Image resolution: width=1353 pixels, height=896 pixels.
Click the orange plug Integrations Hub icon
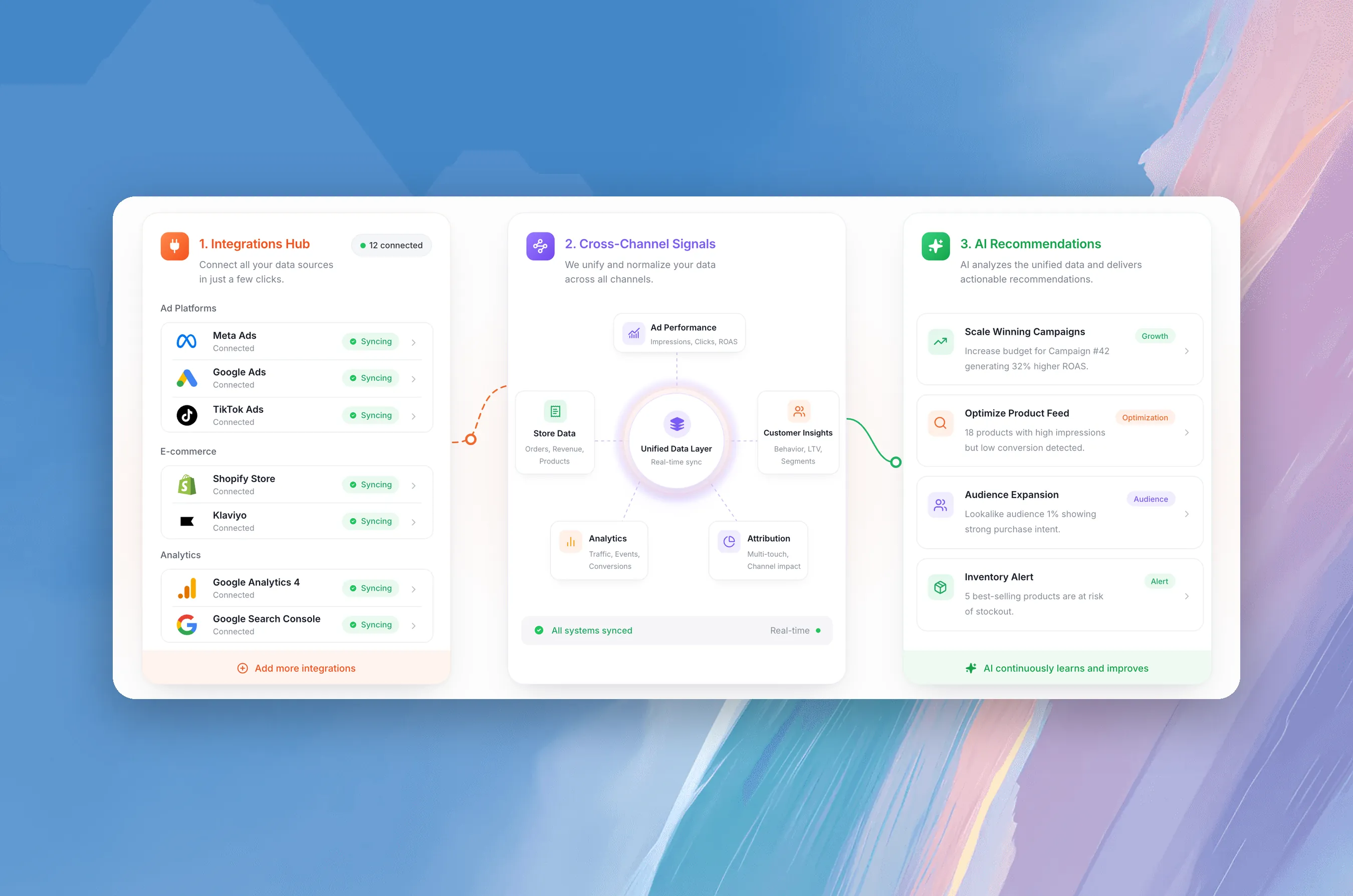(175, 246)
